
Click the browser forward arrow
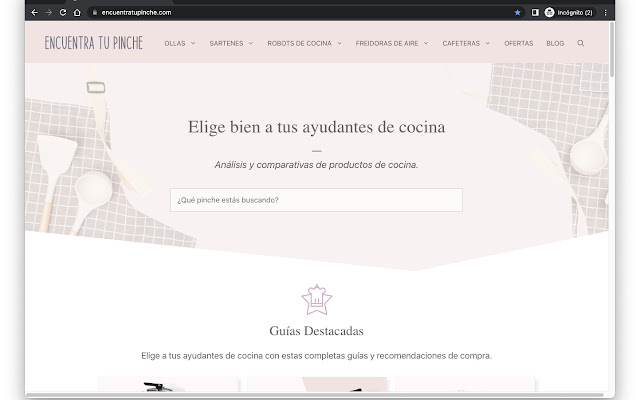point(49,13)
